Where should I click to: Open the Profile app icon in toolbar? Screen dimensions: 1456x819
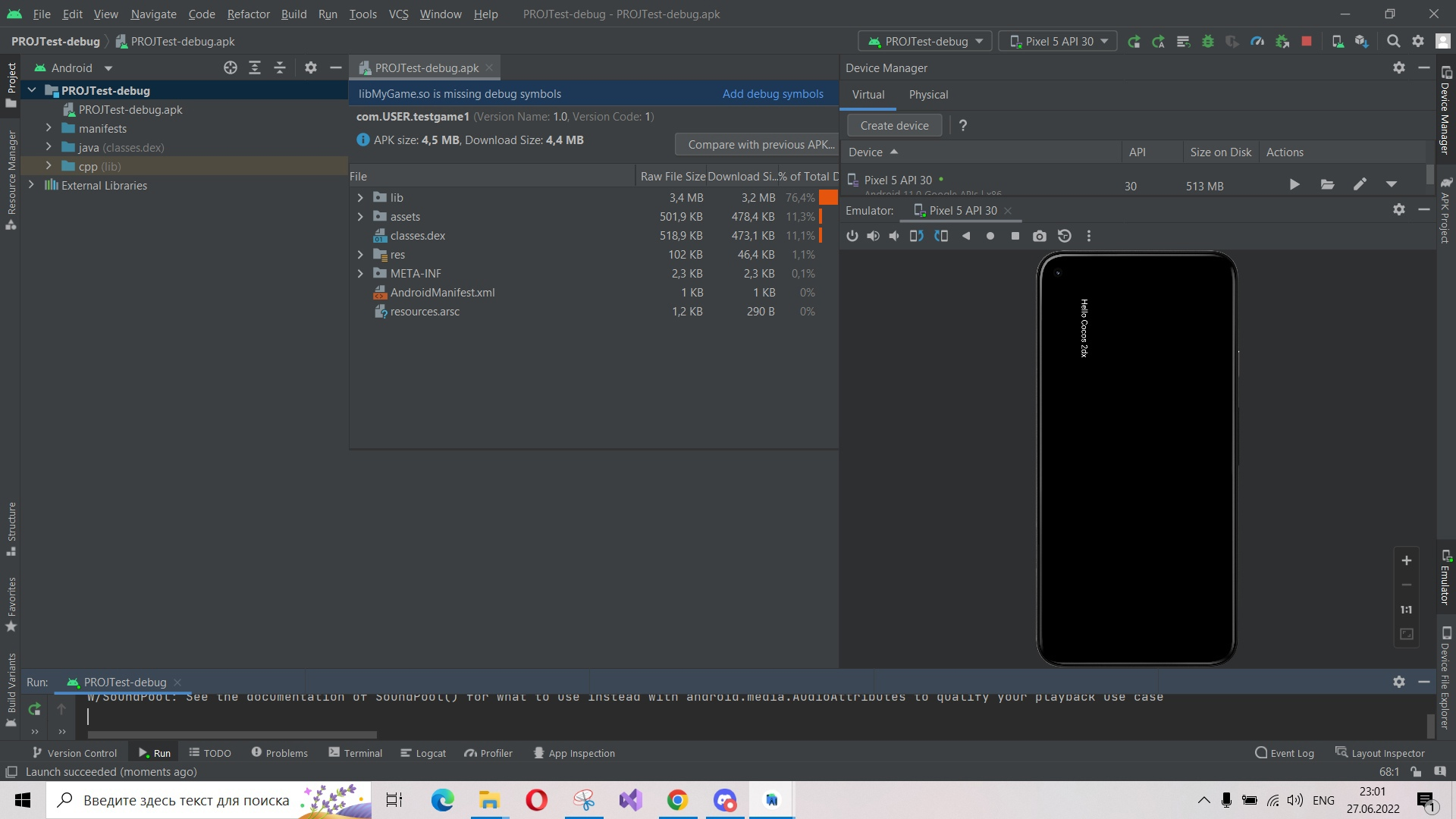pyautogui.click(x=1257, y=42)
